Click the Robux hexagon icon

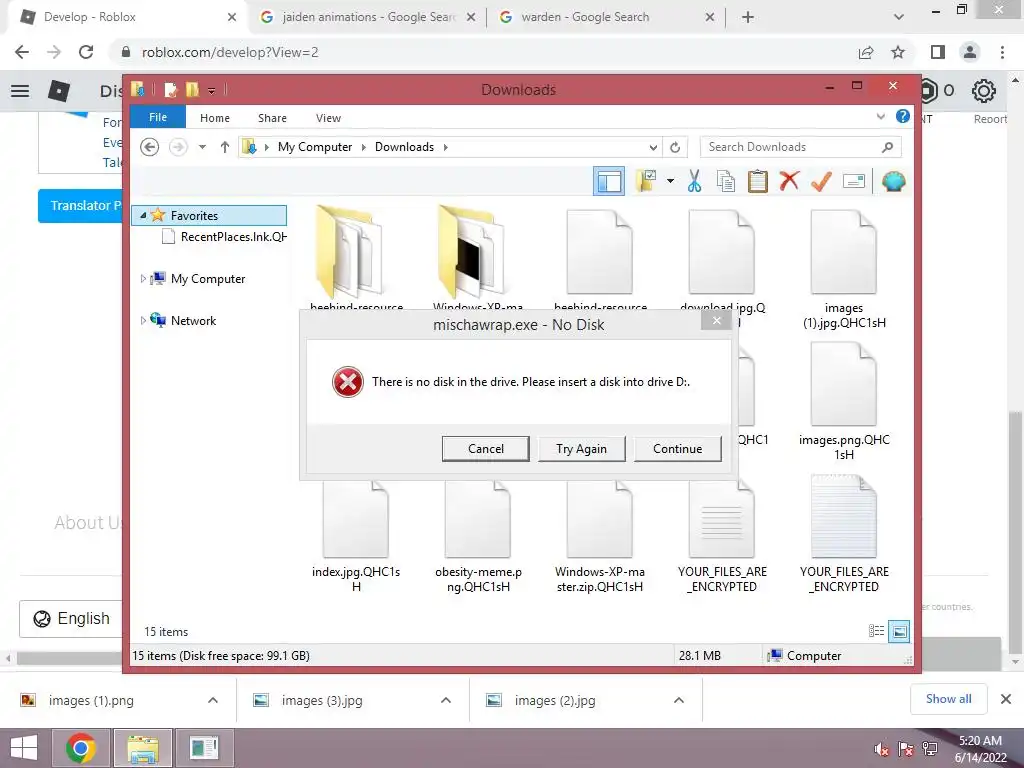coord(927,91)
